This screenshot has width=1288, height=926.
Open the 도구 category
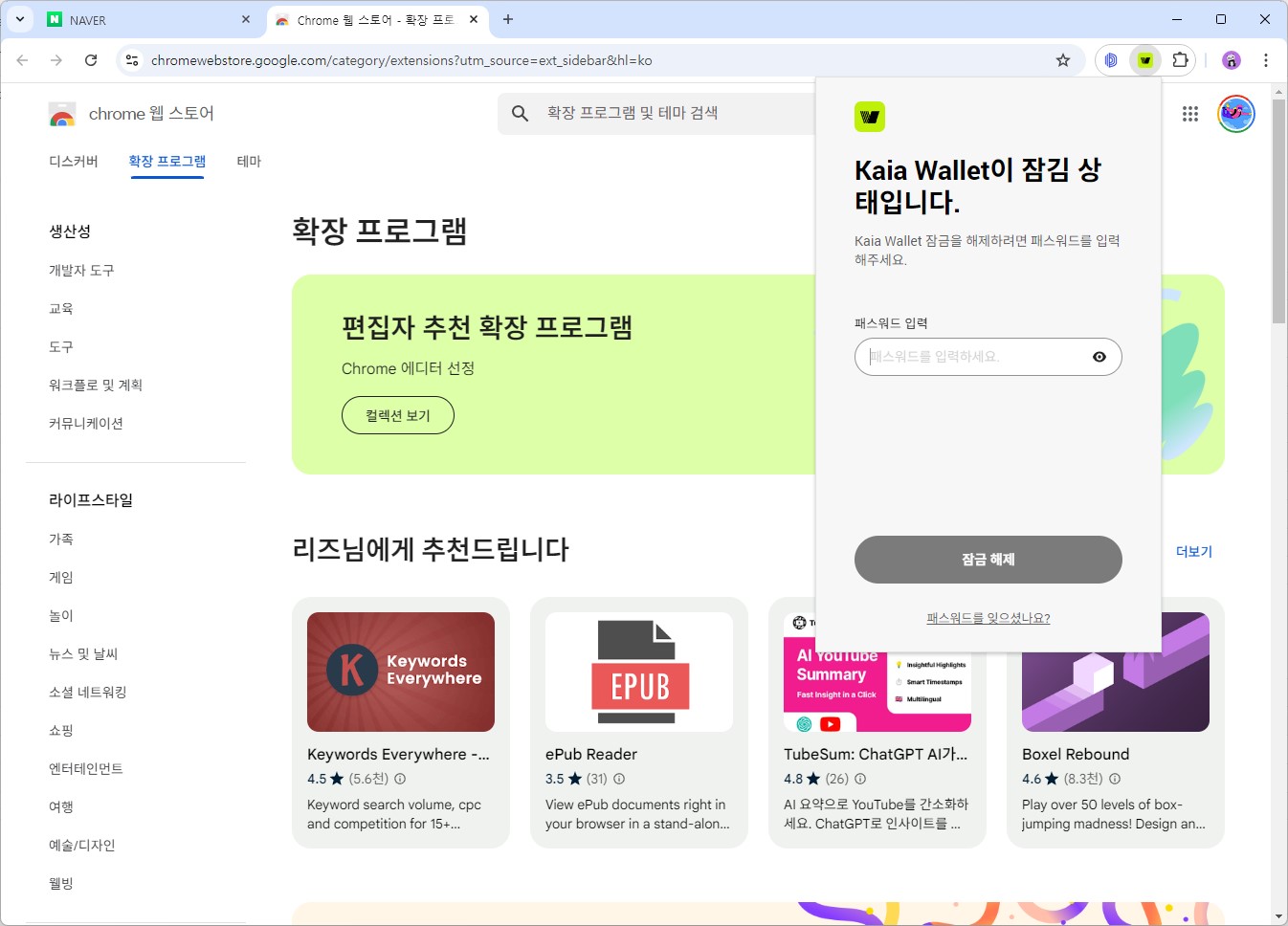[x=61, y=347]
